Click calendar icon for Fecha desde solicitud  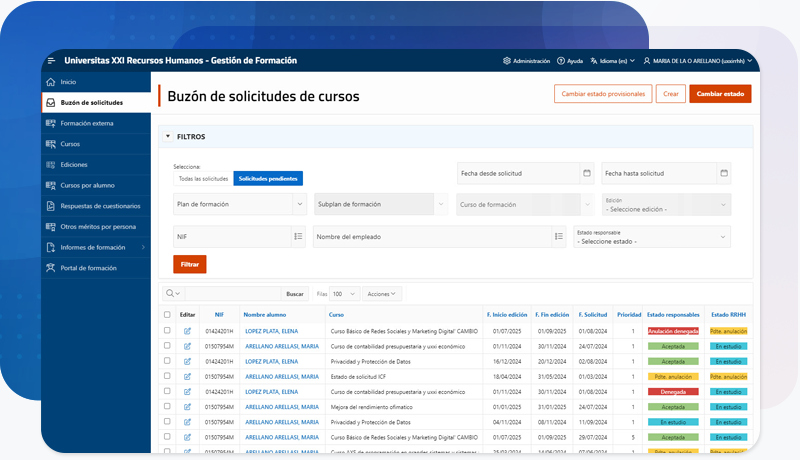coord(587,173)
